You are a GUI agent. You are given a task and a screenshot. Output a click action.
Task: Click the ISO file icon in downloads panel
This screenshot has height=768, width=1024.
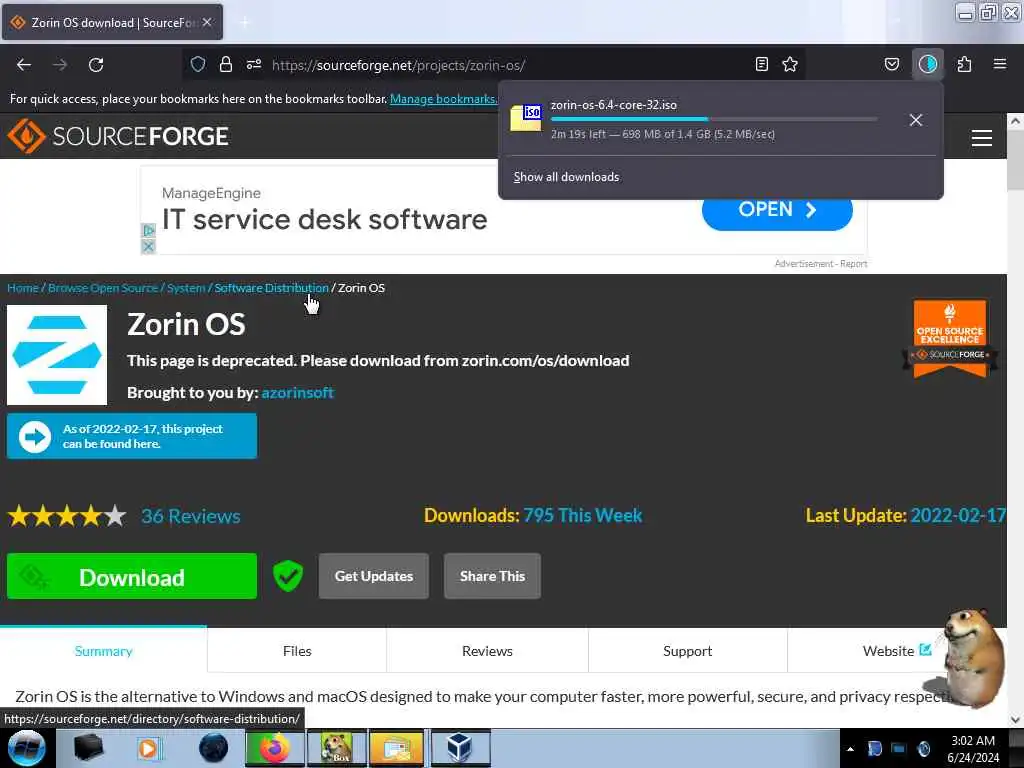(526, 118)
